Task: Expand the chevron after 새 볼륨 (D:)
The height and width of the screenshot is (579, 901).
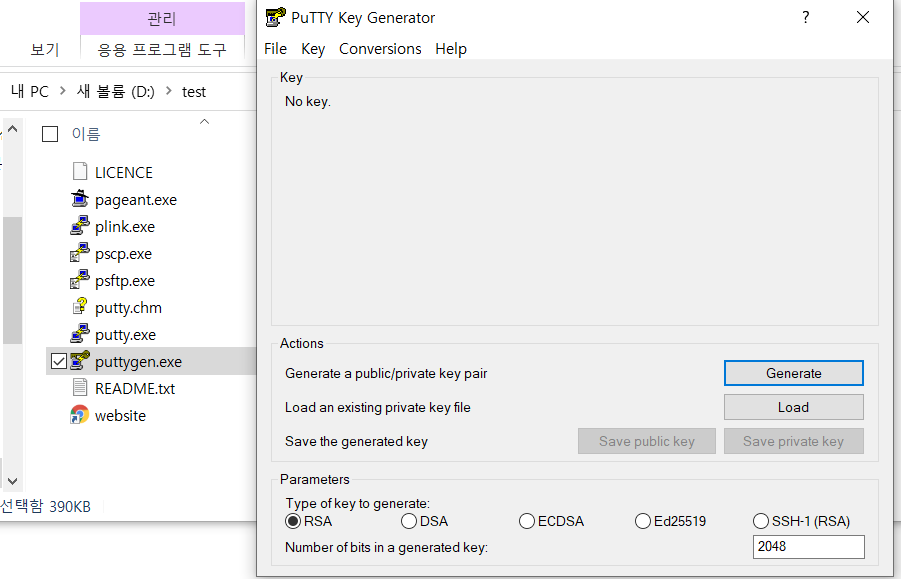Action: point(168,91)
